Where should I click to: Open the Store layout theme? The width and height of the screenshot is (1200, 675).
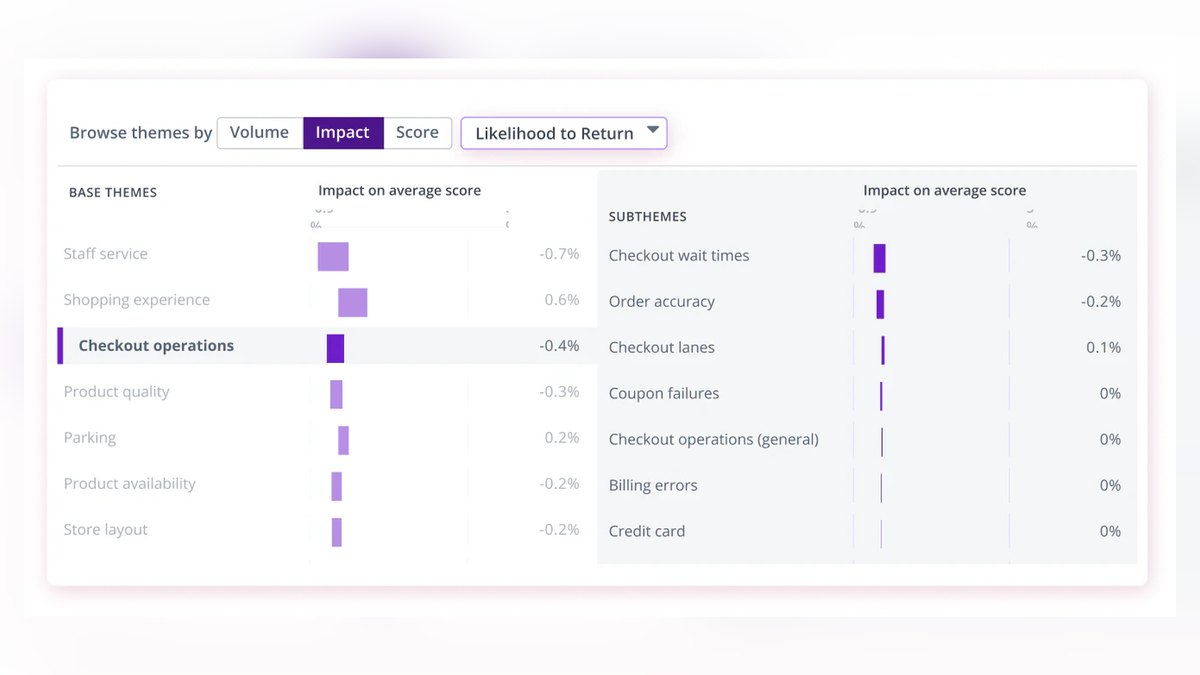click(105, 530)
